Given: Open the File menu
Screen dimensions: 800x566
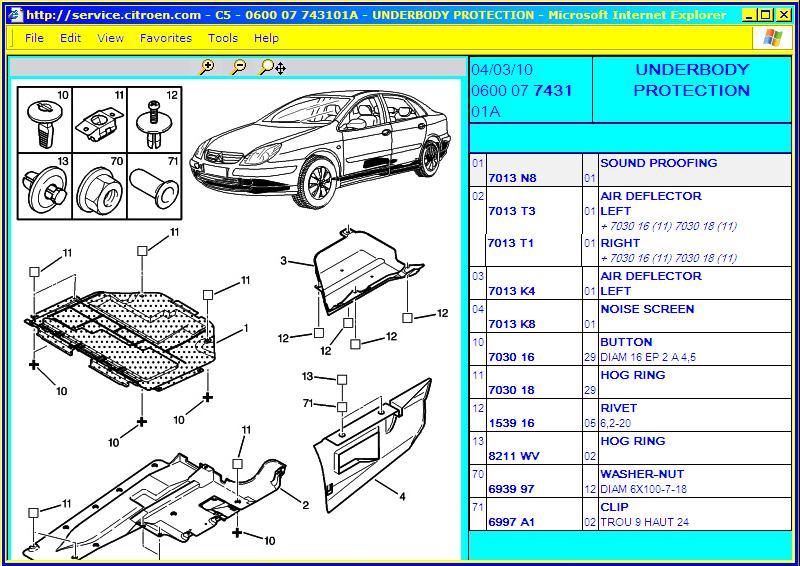Looking at the screenshot, I should click(34, 38).
